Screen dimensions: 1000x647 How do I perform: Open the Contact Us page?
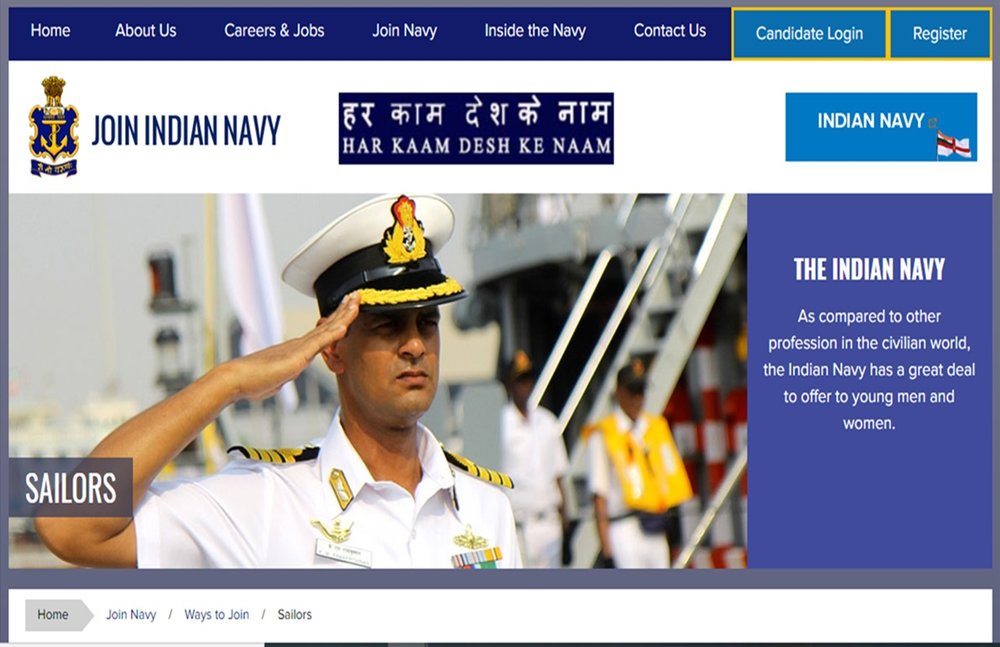pyautogui.click(x=670, y=31)
